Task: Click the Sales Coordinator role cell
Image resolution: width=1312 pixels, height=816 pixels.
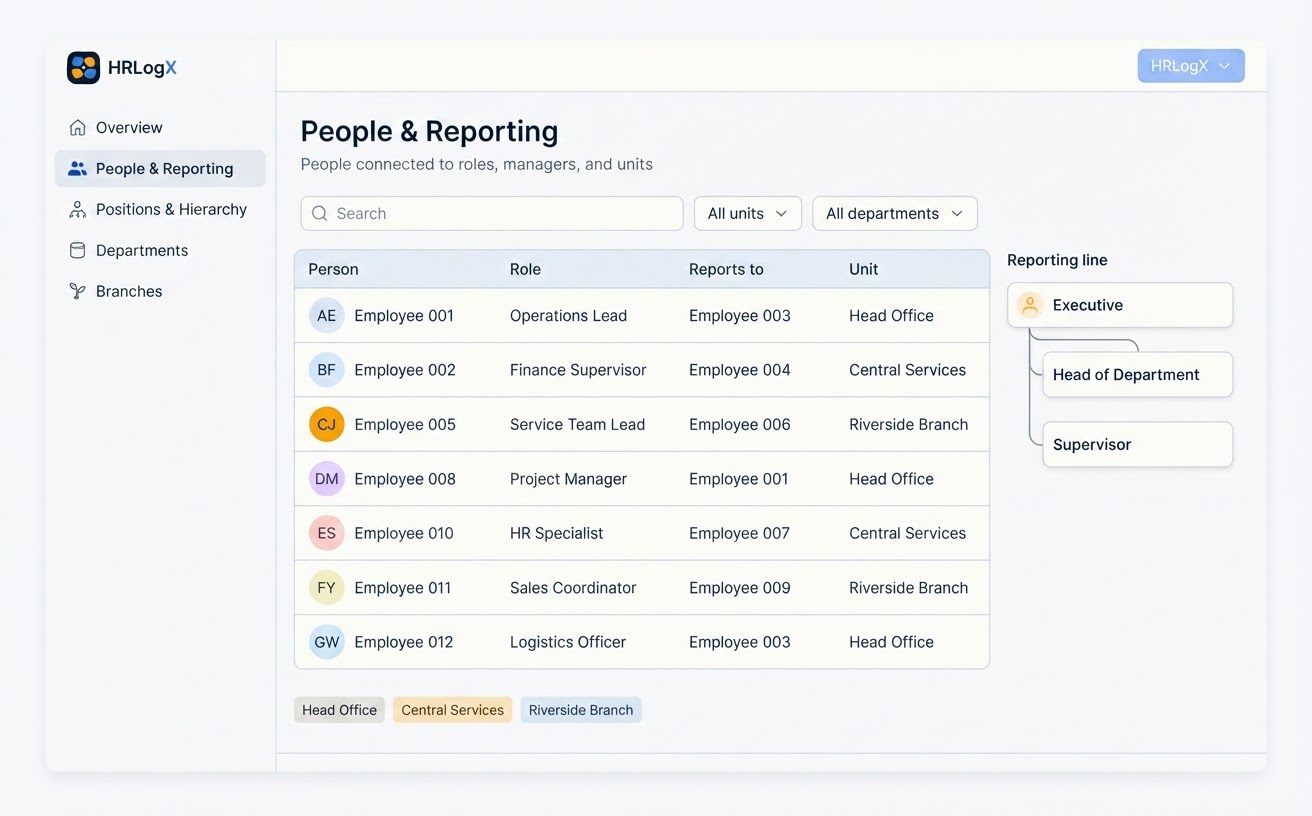Action: pyautogui.click(x=573, y=588)
